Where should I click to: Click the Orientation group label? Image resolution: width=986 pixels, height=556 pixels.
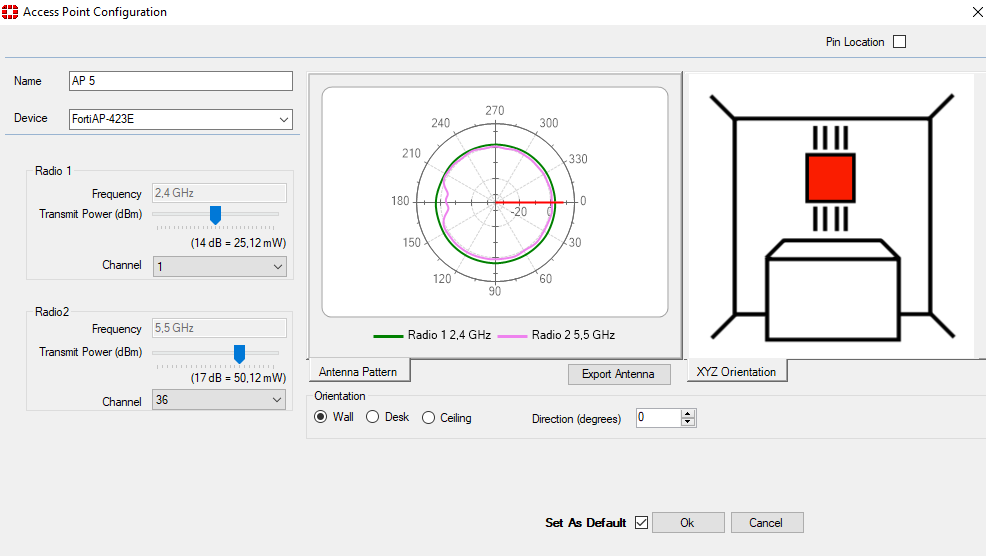pyautogui.click(x=340, y=396)
